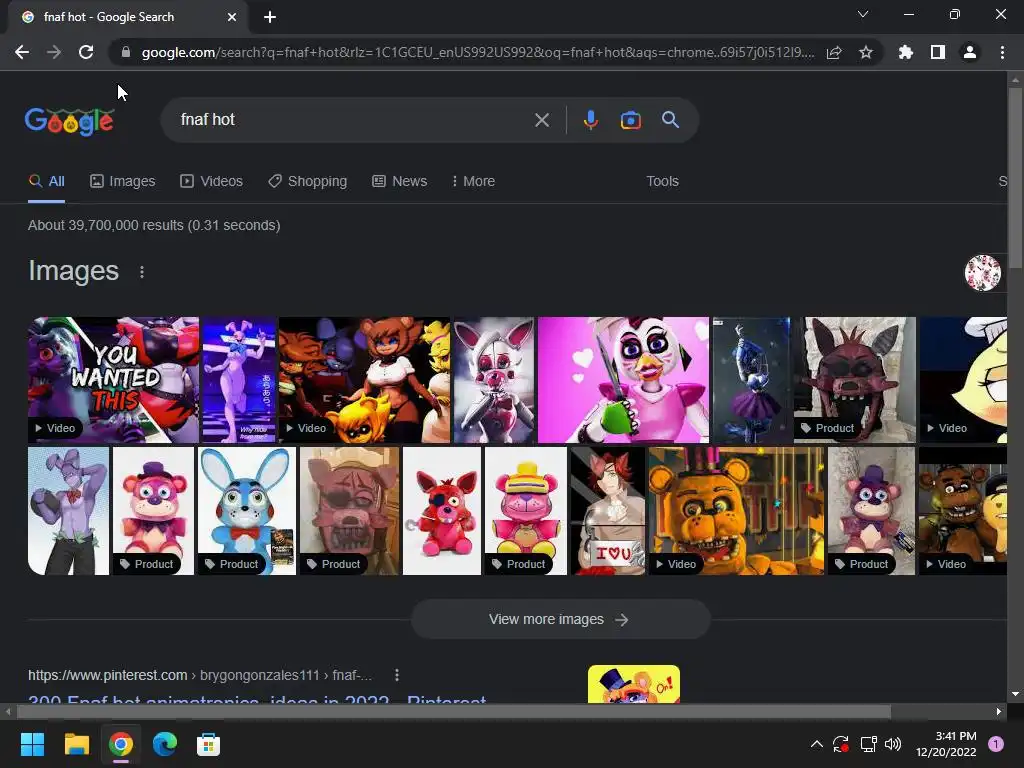Open the Mangle white fox image thumbnail
1024x768 pixels.
point(494,380)
